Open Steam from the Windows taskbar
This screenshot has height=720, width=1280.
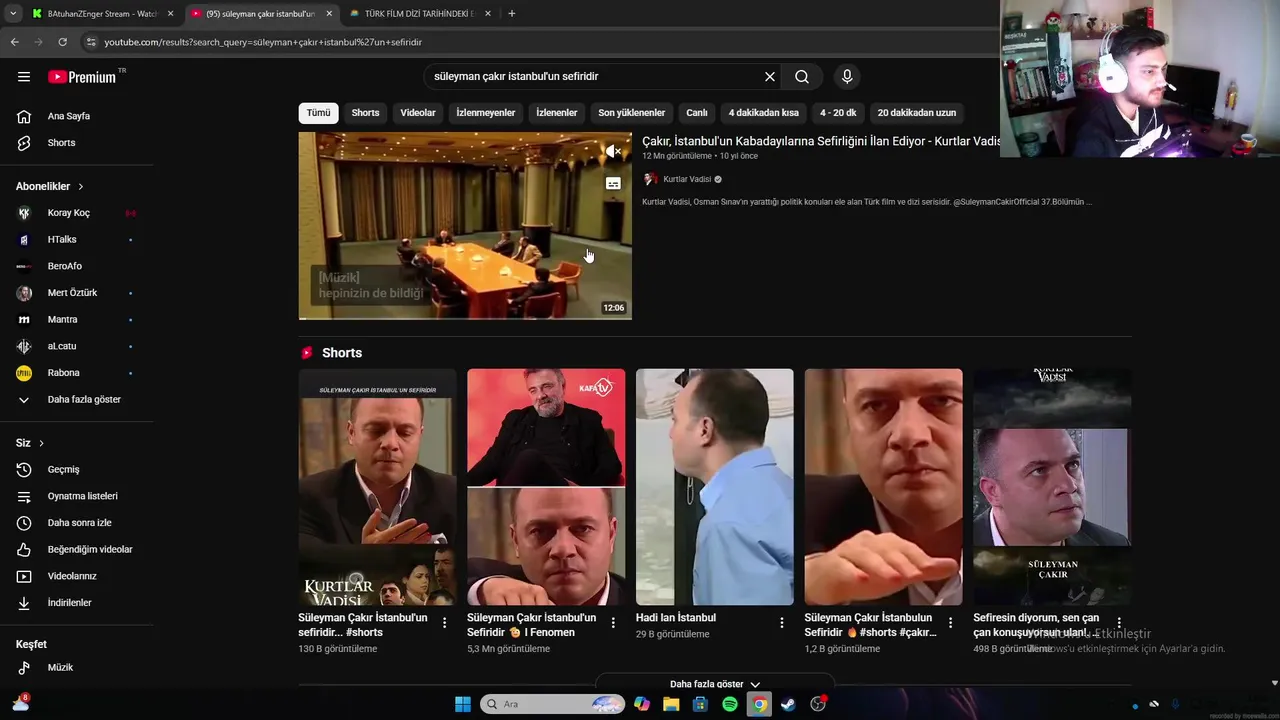pyautogui.click(x=789, y=704)
